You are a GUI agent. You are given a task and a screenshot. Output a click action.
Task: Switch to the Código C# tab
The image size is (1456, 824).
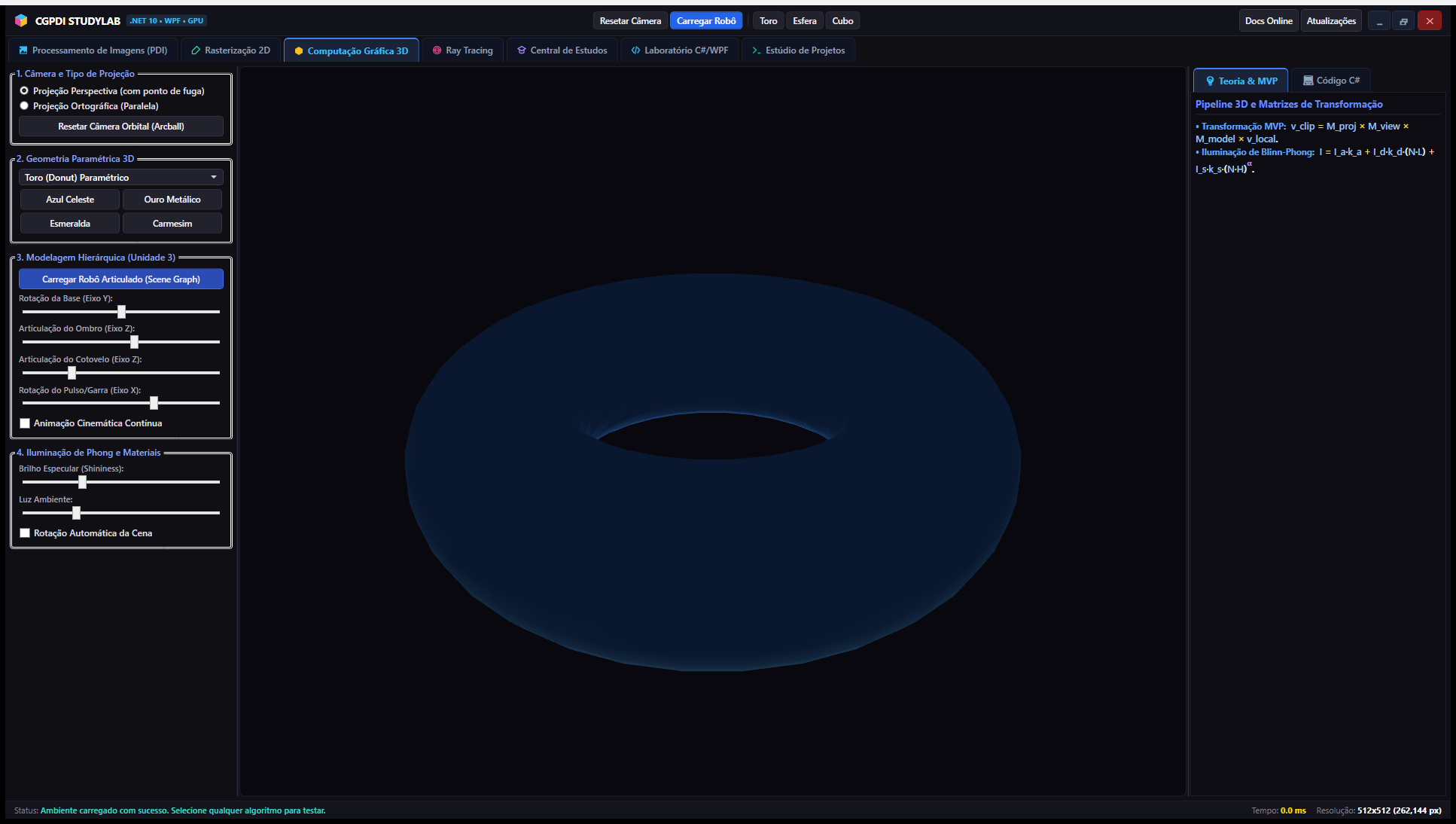pyautogui.click(x=1331, y=81)
